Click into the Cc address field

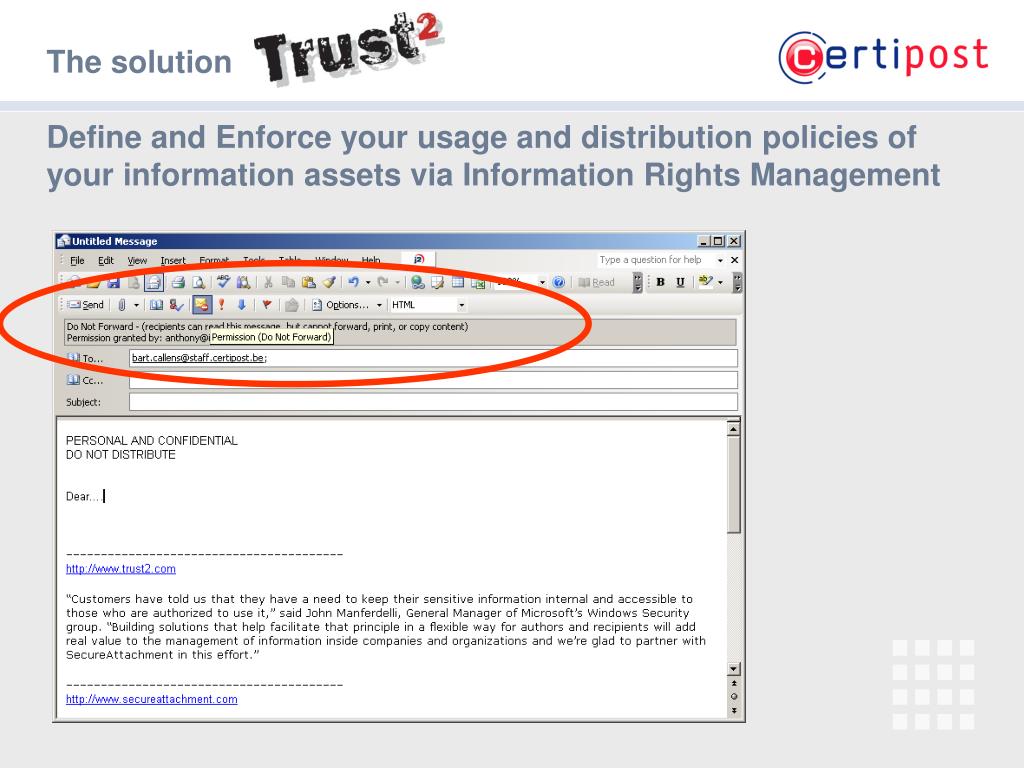click(434, 380)
